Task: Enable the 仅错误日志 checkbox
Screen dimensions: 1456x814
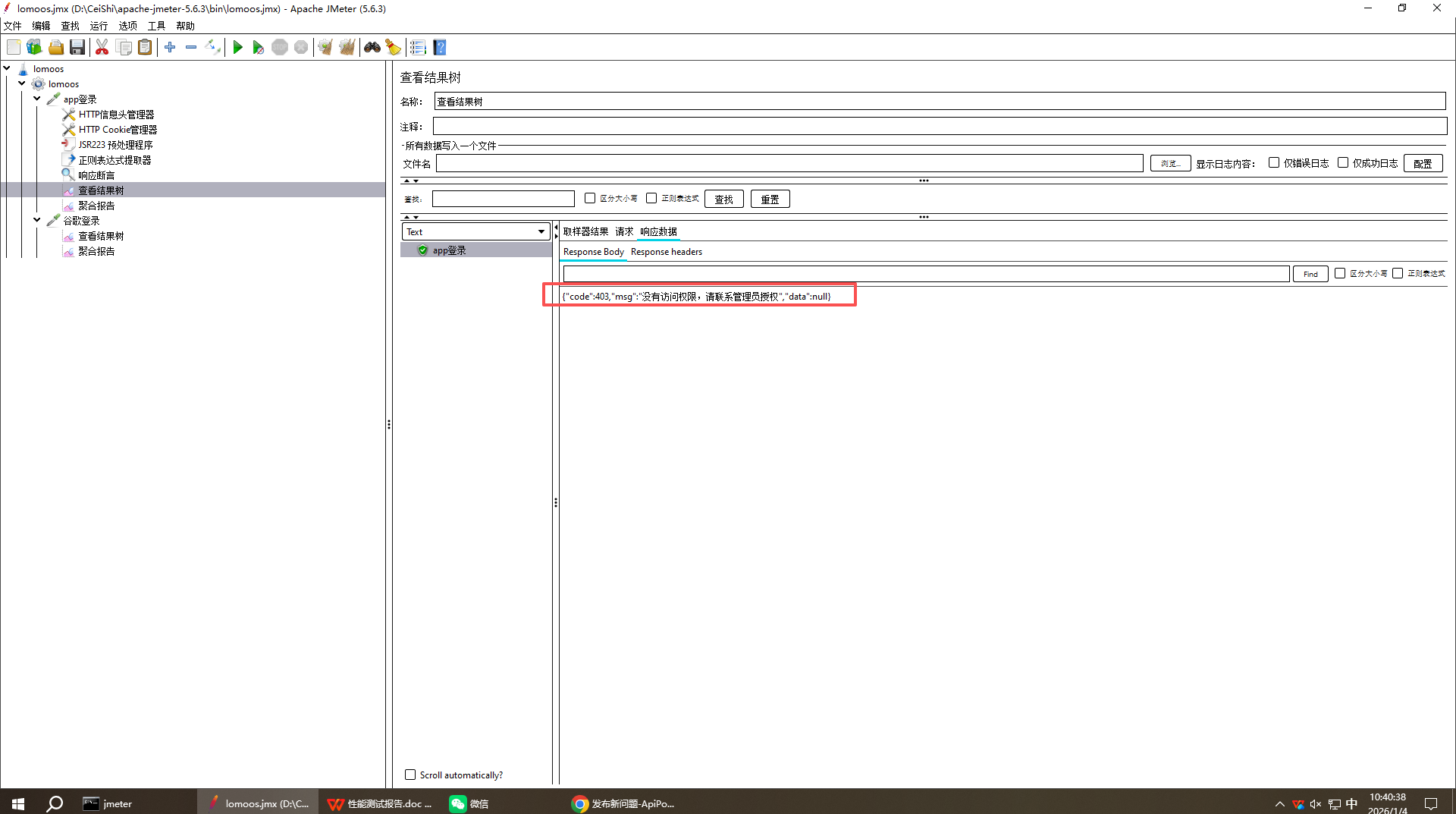Action: (1274, 163)
